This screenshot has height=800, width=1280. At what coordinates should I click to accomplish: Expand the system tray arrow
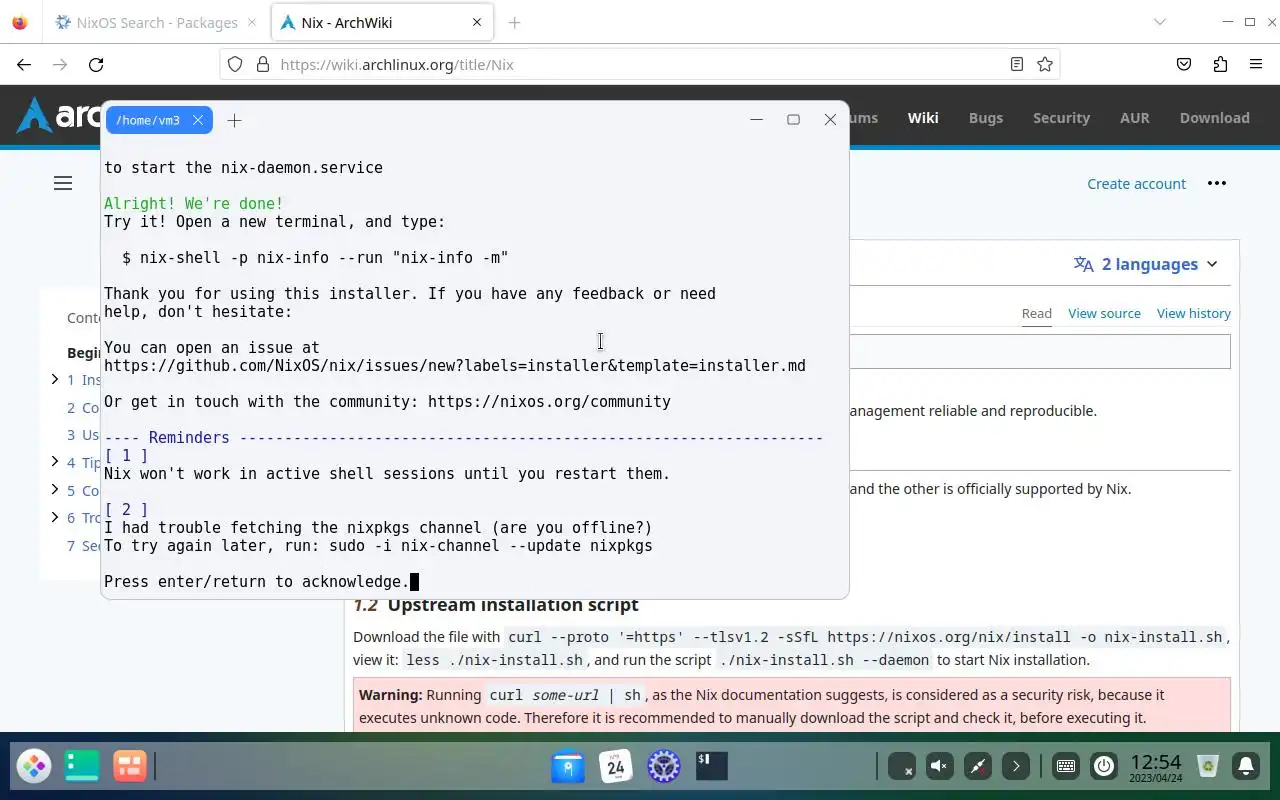click(1016, 766)
